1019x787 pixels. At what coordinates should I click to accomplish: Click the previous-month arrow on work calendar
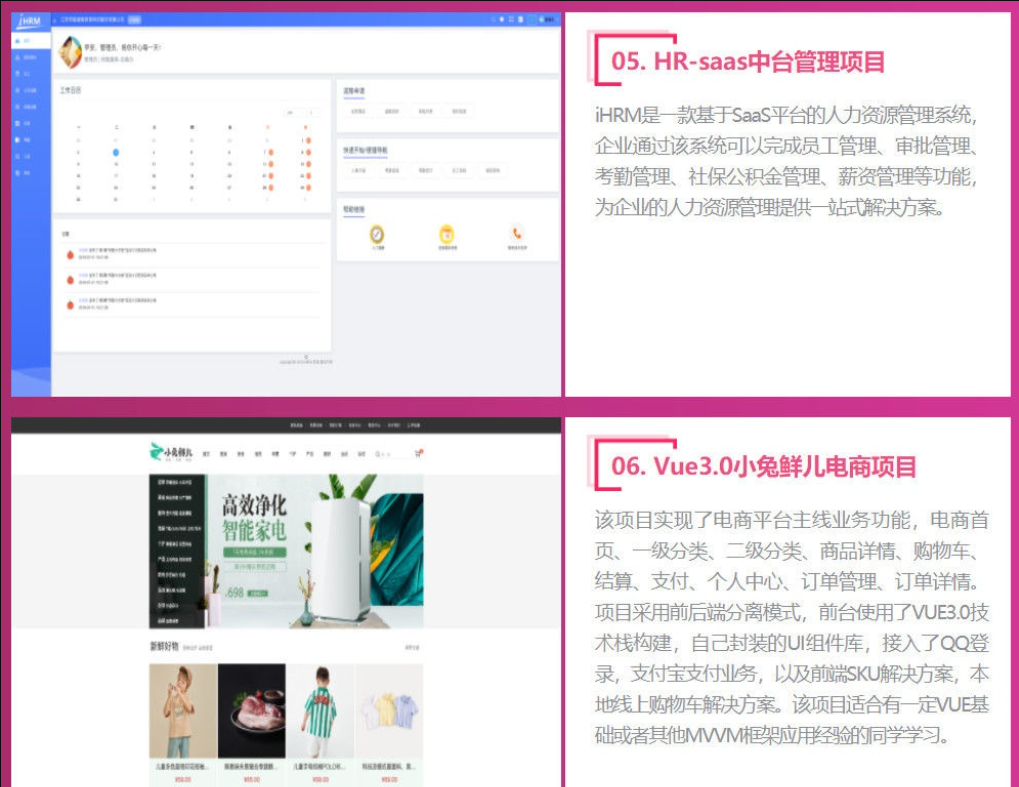click(x=303, y=112)
